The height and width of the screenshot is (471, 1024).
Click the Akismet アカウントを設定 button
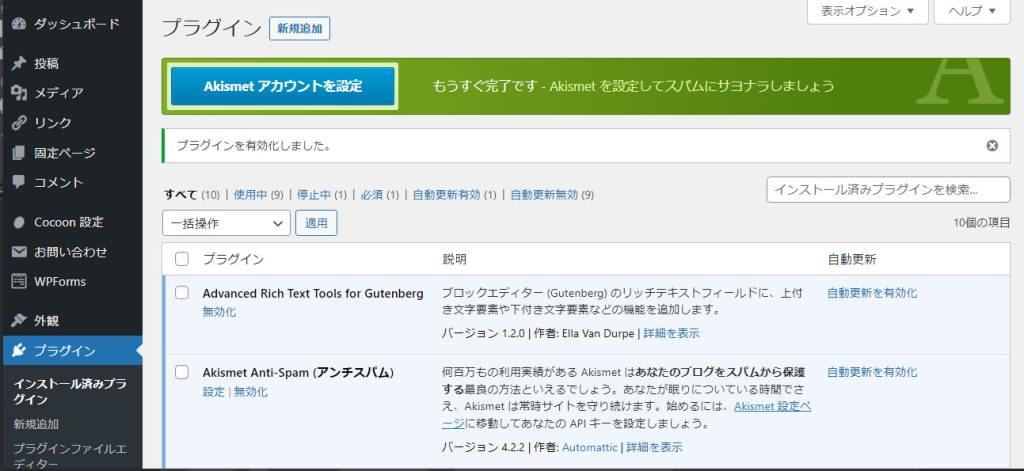coord(283,86)
